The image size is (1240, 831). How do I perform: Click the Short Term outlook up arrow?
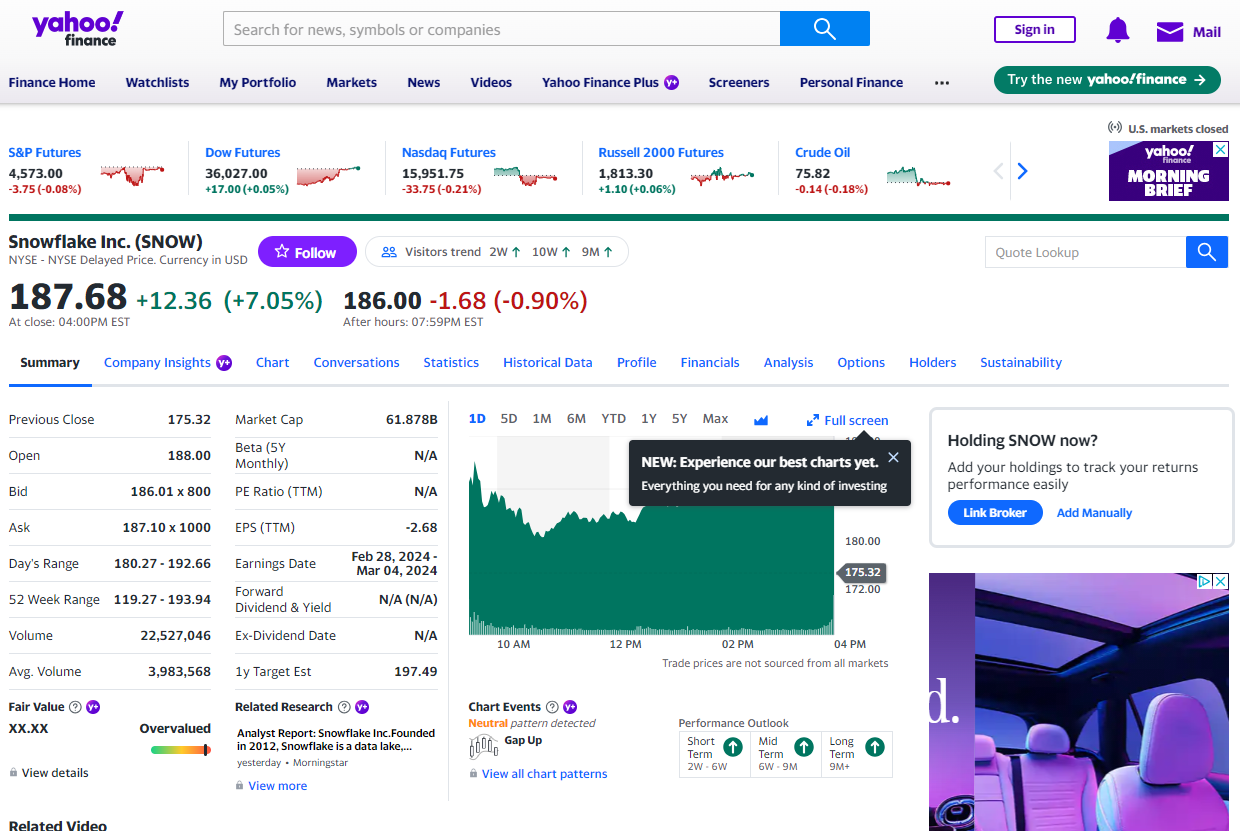(733, 747)
